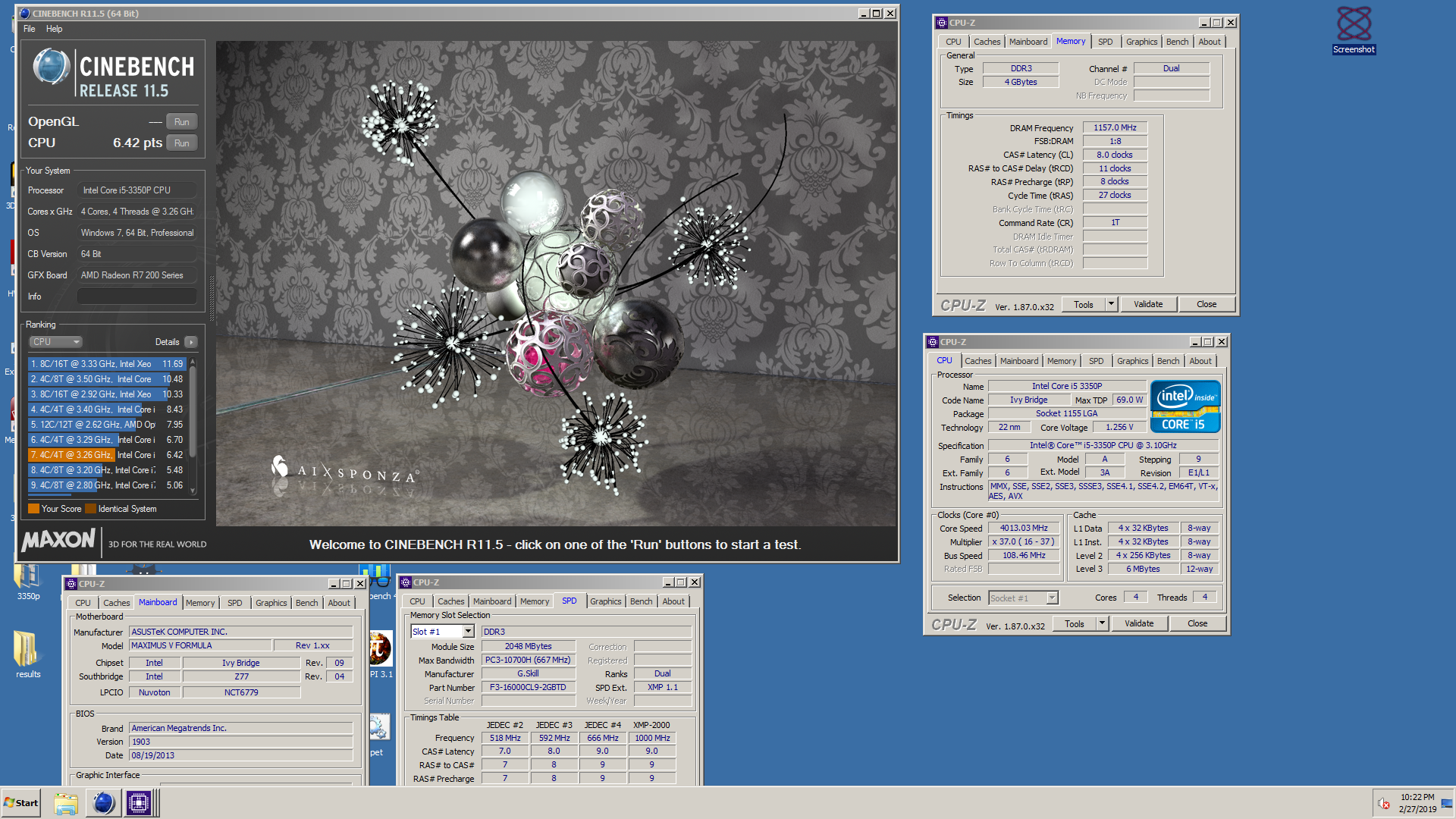
Task: Click Validate in the CPU tab CPU-Z window
Action: [1139, 623]
